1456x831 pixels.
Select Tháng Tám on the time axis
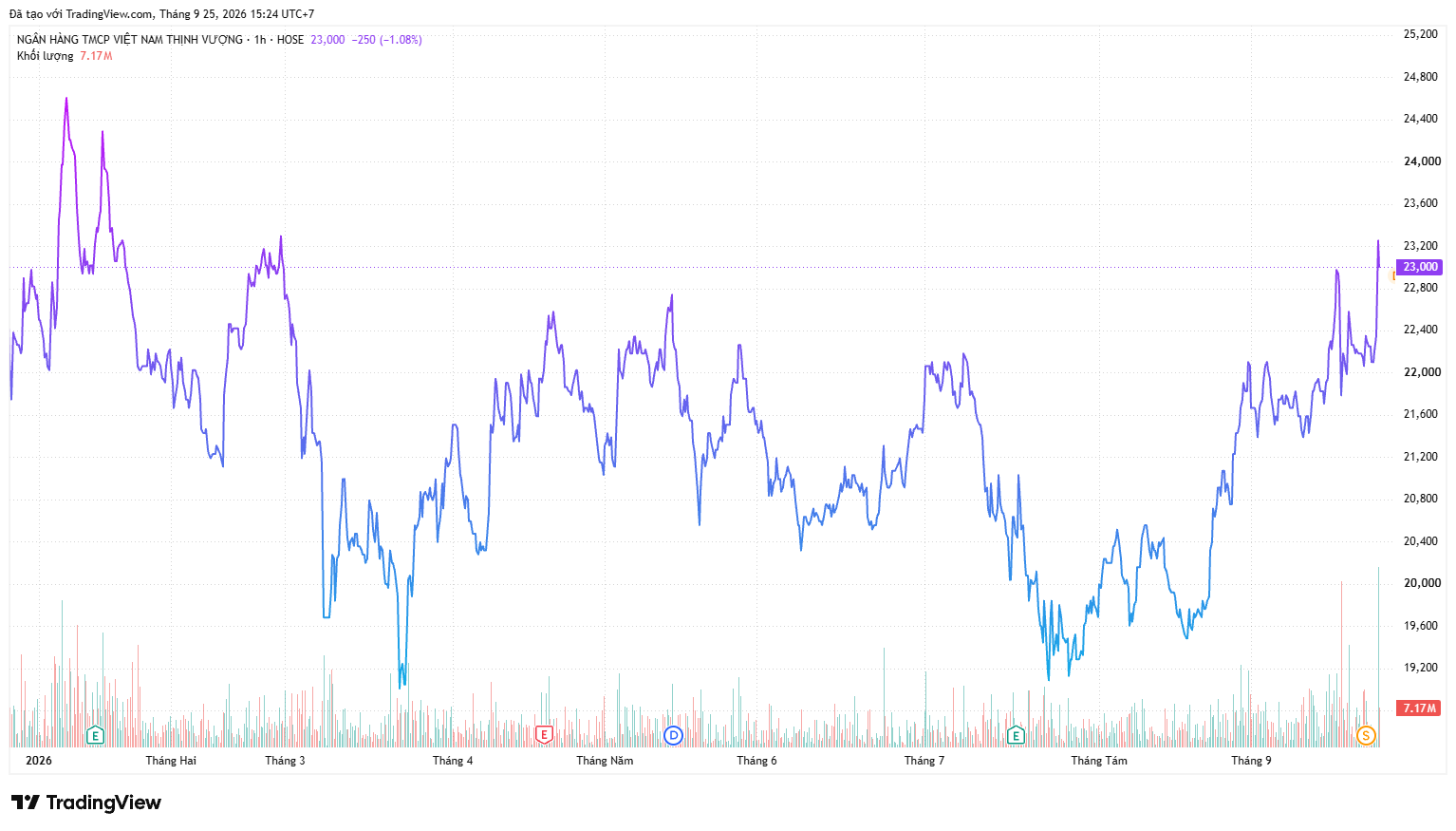1099,761
